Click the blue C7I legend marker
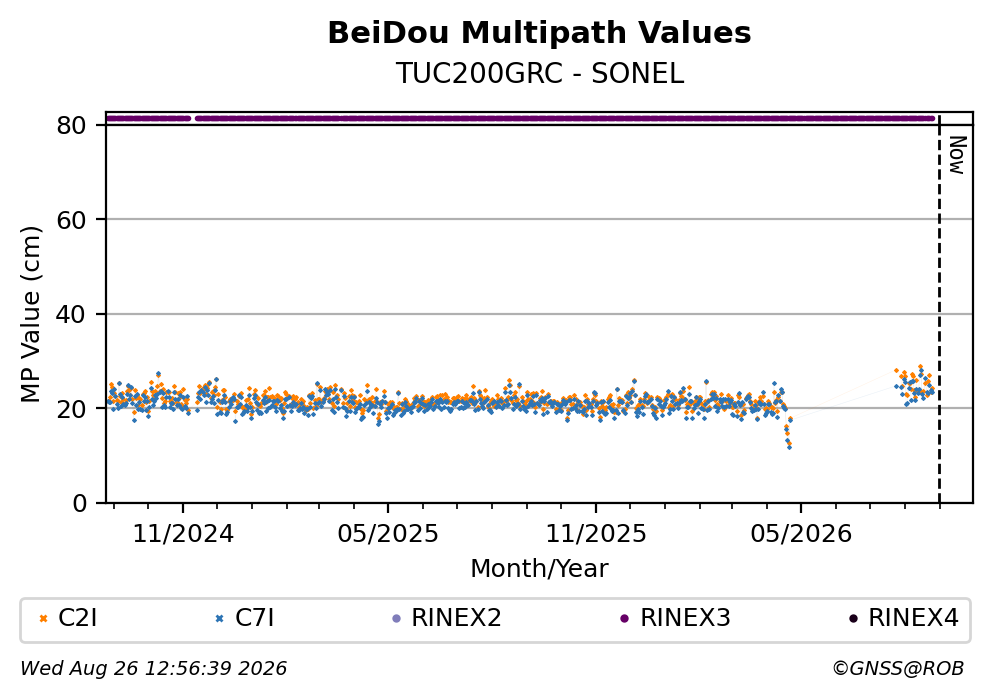Image resolution: width=993 pixels, height=699 pixels. point(220,619)
